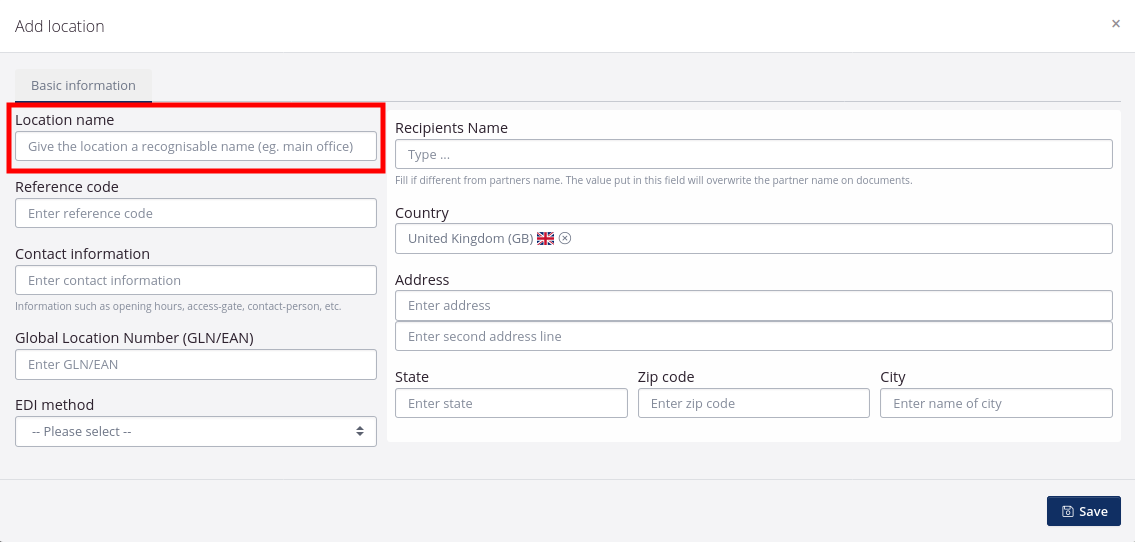1135x542 pixels.
Task: Click the first address line input
Action: [753, 306]
